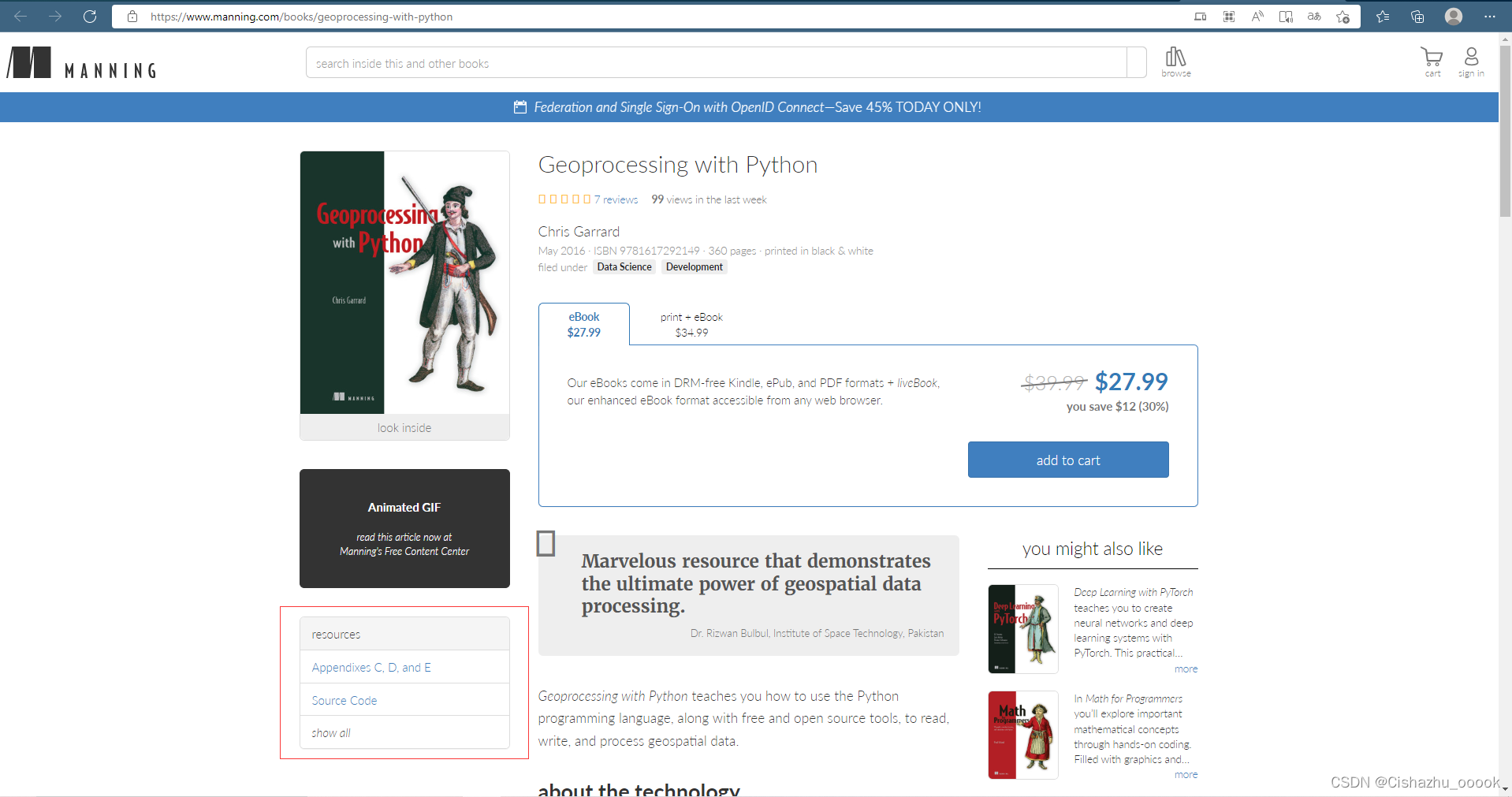Viewport: 1512px width, 797px height.
Task: Open the browse catalog icon
Action: point(1175,61)
